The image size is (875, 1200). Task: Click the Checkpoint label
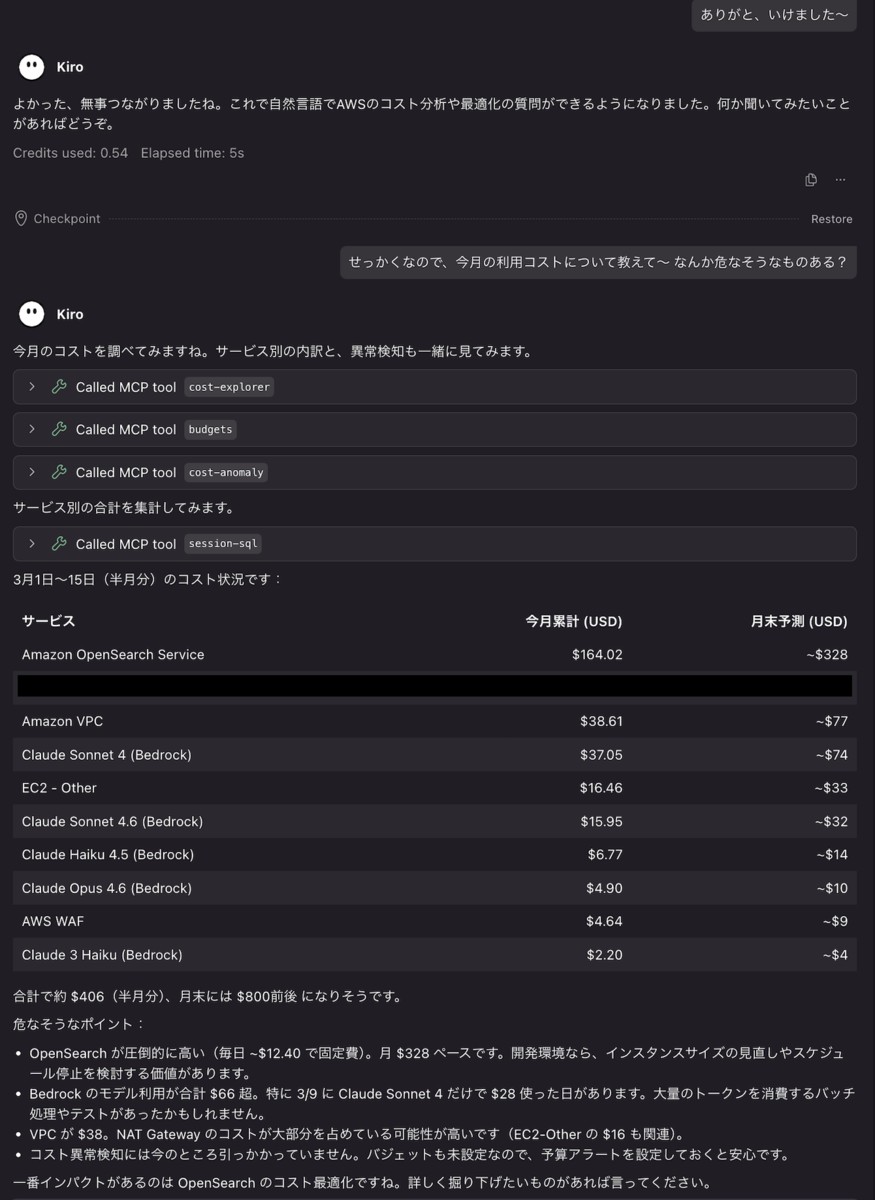coord(67,219)
